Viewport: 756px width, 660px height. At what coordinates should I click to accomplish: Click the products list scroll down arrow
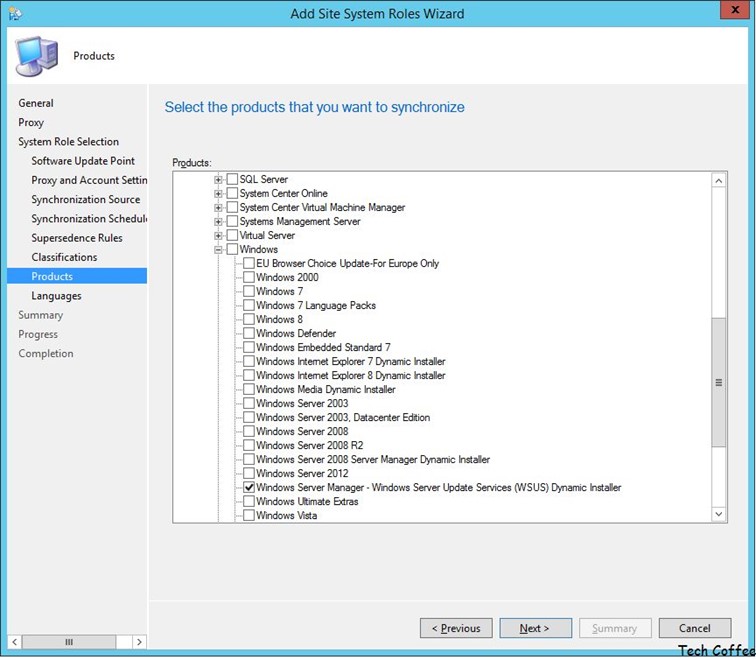(718, 514)
